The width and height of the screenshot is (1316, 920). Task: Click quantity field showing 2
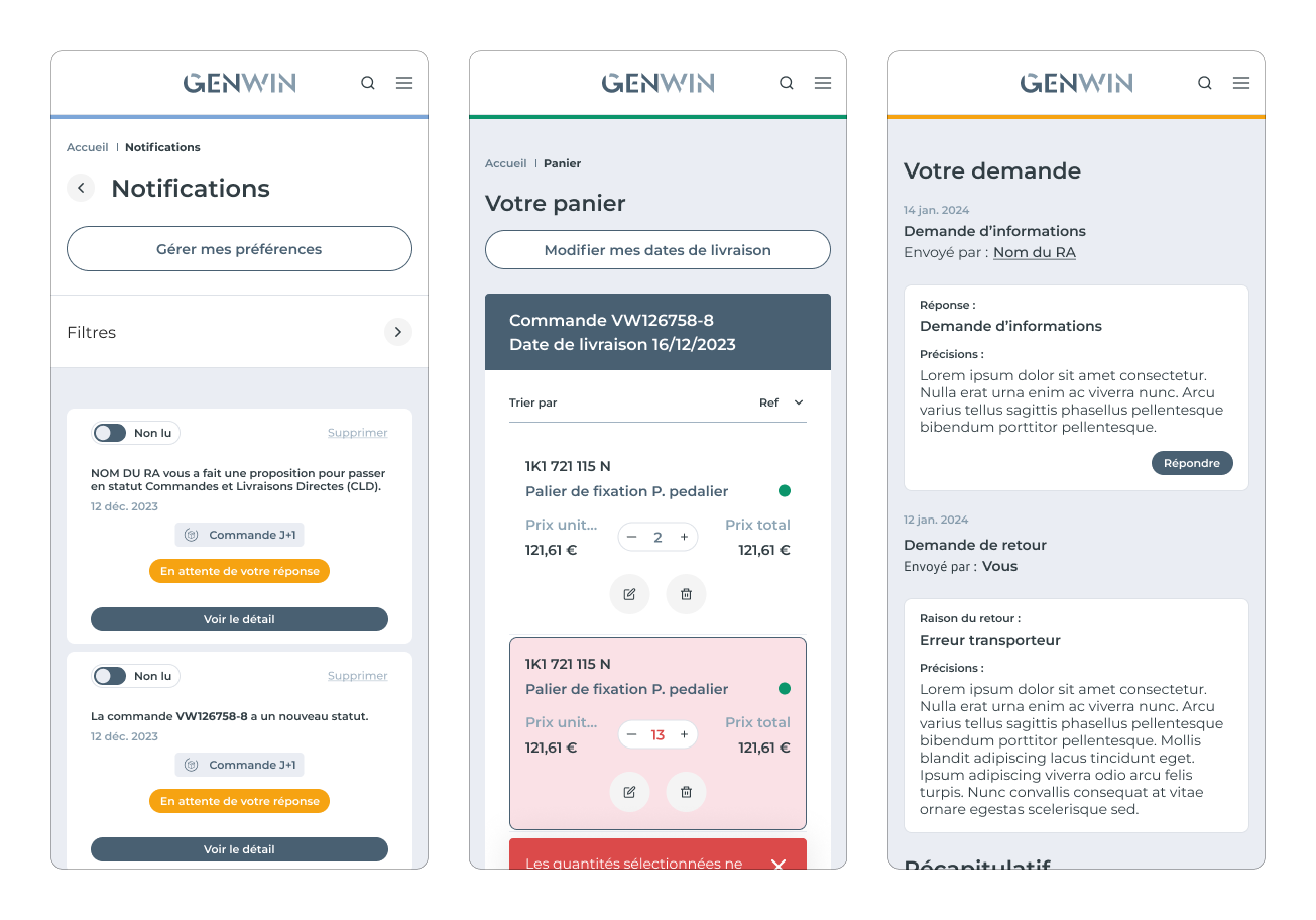click(658, 537)
